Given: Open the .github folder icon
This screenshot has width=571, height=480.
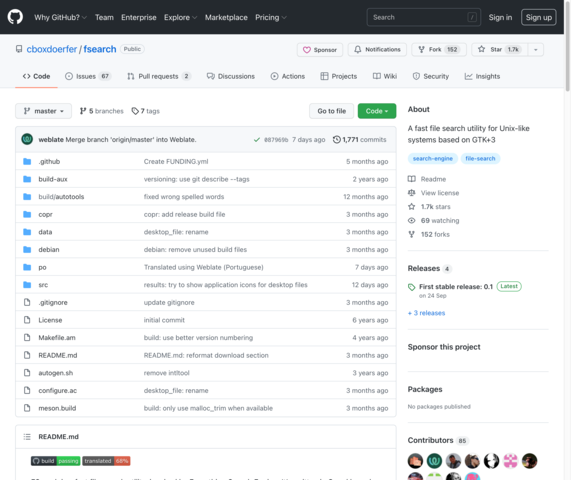Looking at the screenshot, I should 27,161.
